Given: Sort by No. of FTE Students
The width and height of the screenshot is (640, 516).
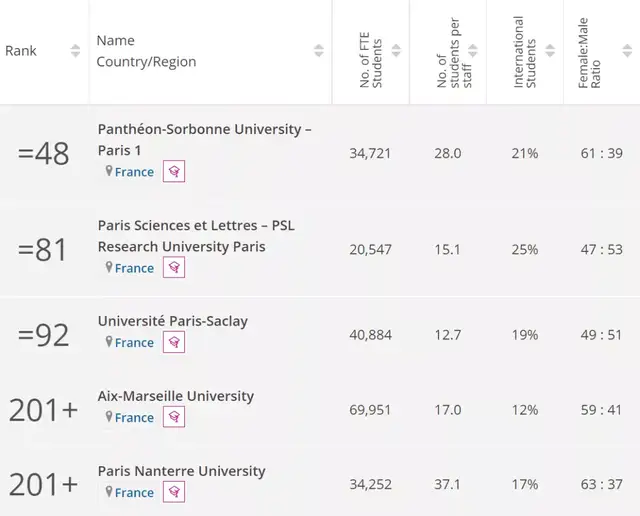Looking at the screenshot, I should tap(396, 51).
